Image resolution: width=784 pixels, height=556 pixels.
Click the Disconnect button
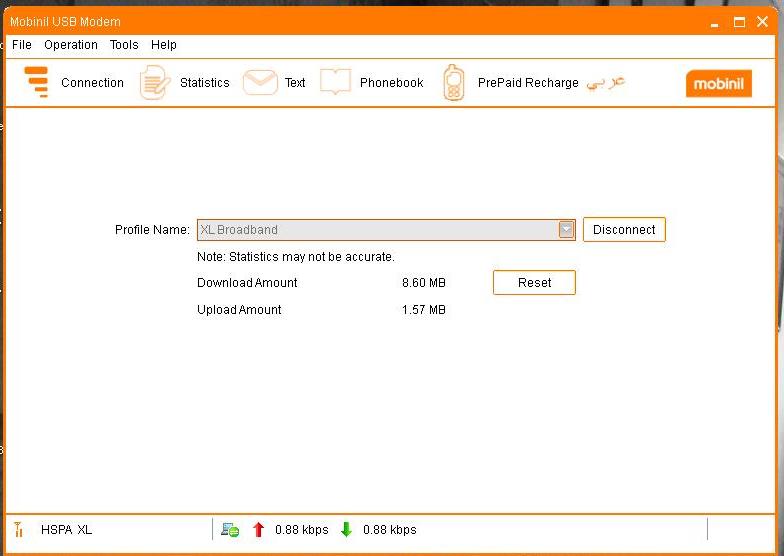click(624, 230)
